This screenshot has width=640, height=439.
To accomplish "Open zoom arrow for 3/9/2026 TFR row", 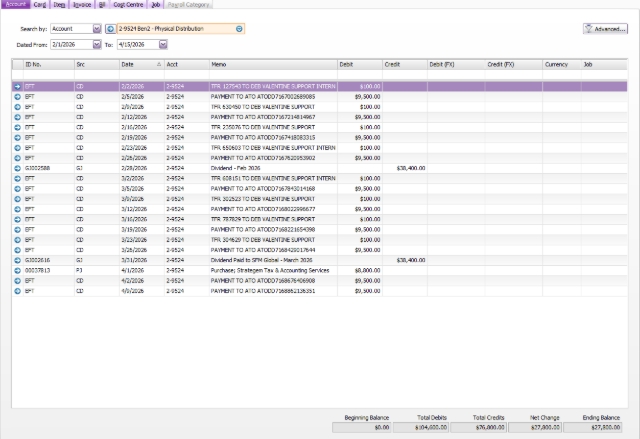I will [17, 199].
